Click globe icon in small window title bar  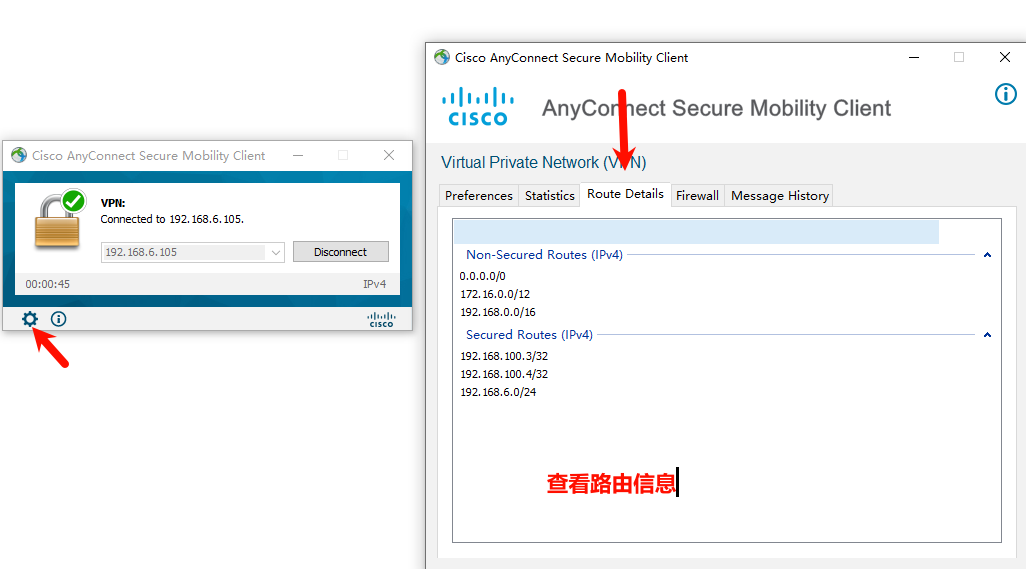(x=19, y=155)
